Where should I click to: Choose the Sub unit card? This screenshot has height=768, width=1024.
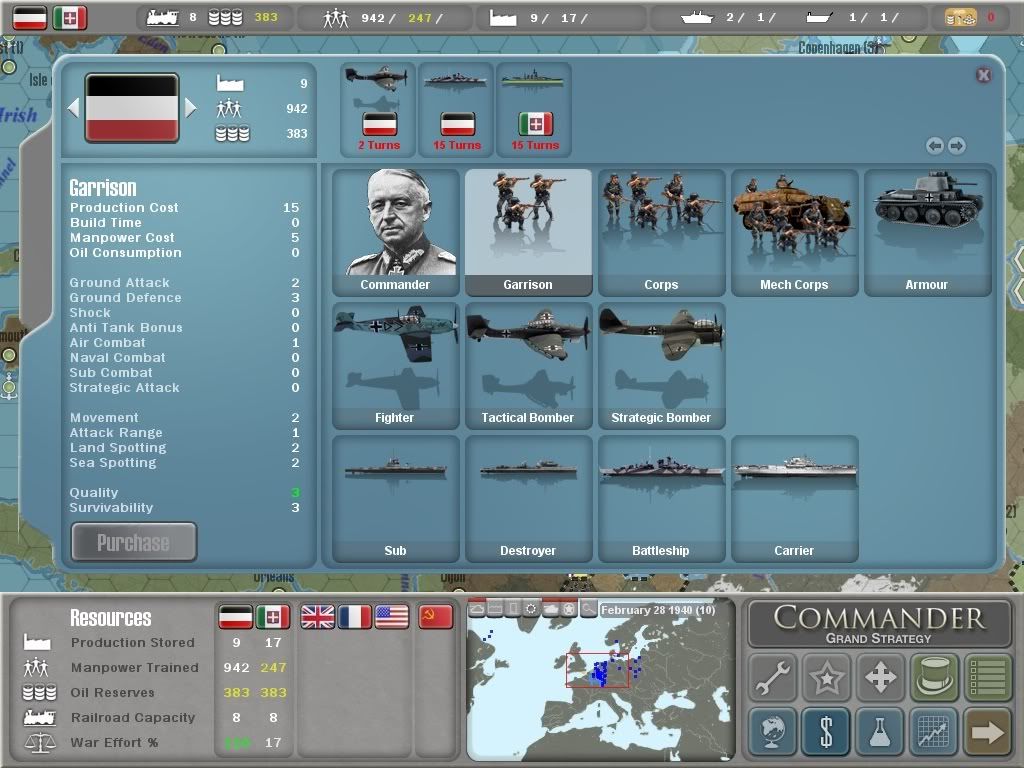point(396,499)
